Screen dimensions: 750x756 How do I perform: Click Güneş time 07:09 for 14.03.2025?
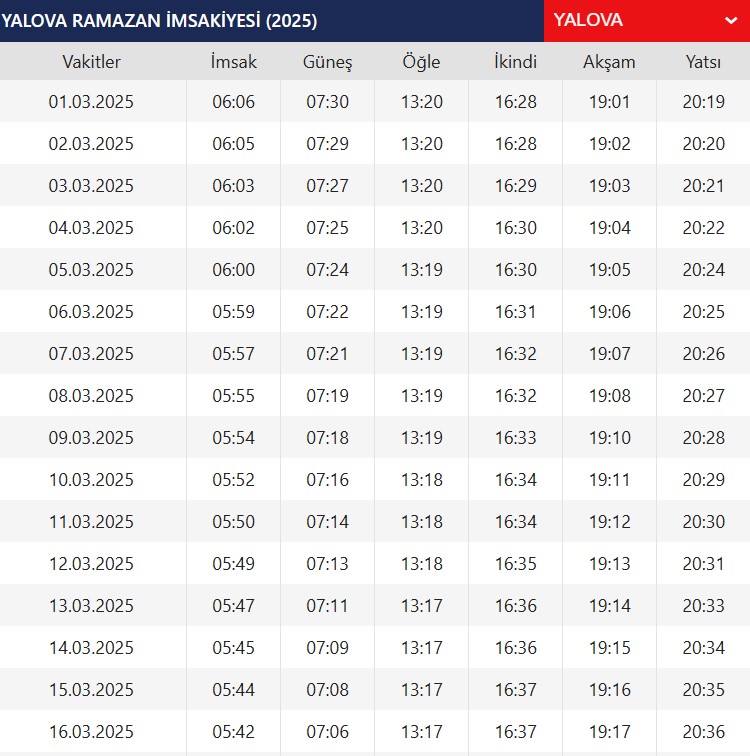(x=327, y=648)
